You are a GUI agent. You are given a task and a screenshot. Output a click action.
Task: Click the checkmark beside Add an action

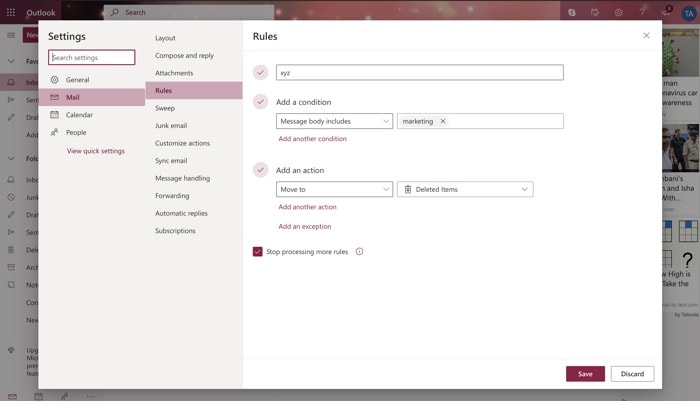point(261,170)
